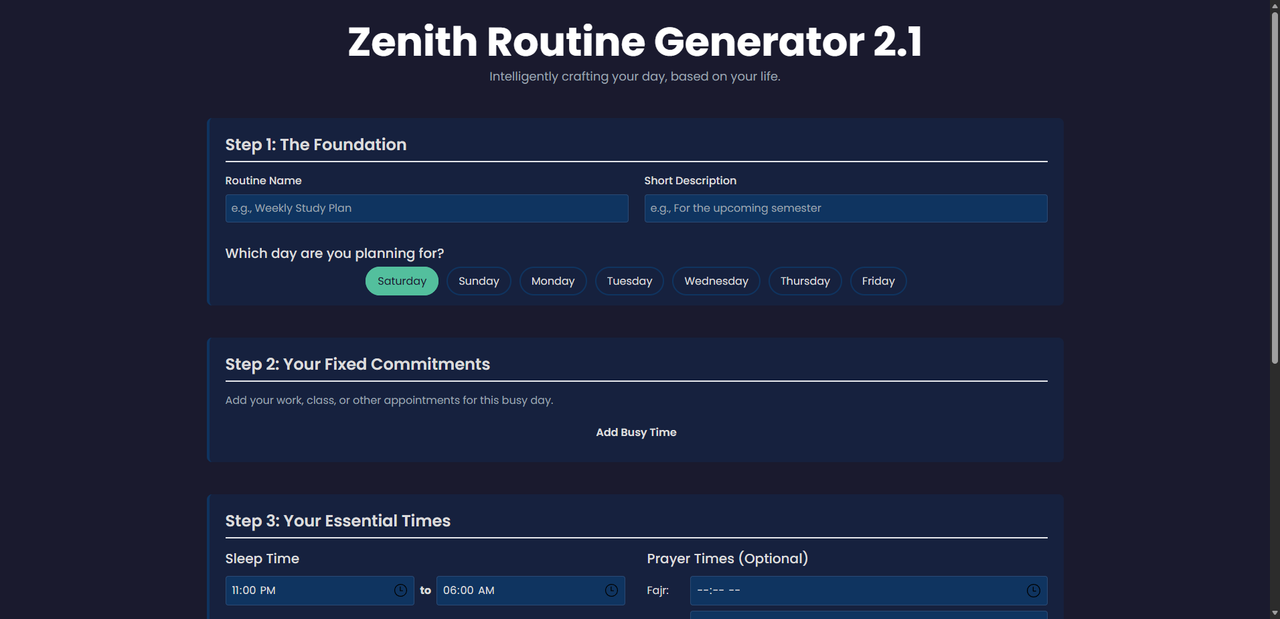Click the 'Fajr:' label
This screenshot has height=619, width=1280.
(658, 591)
